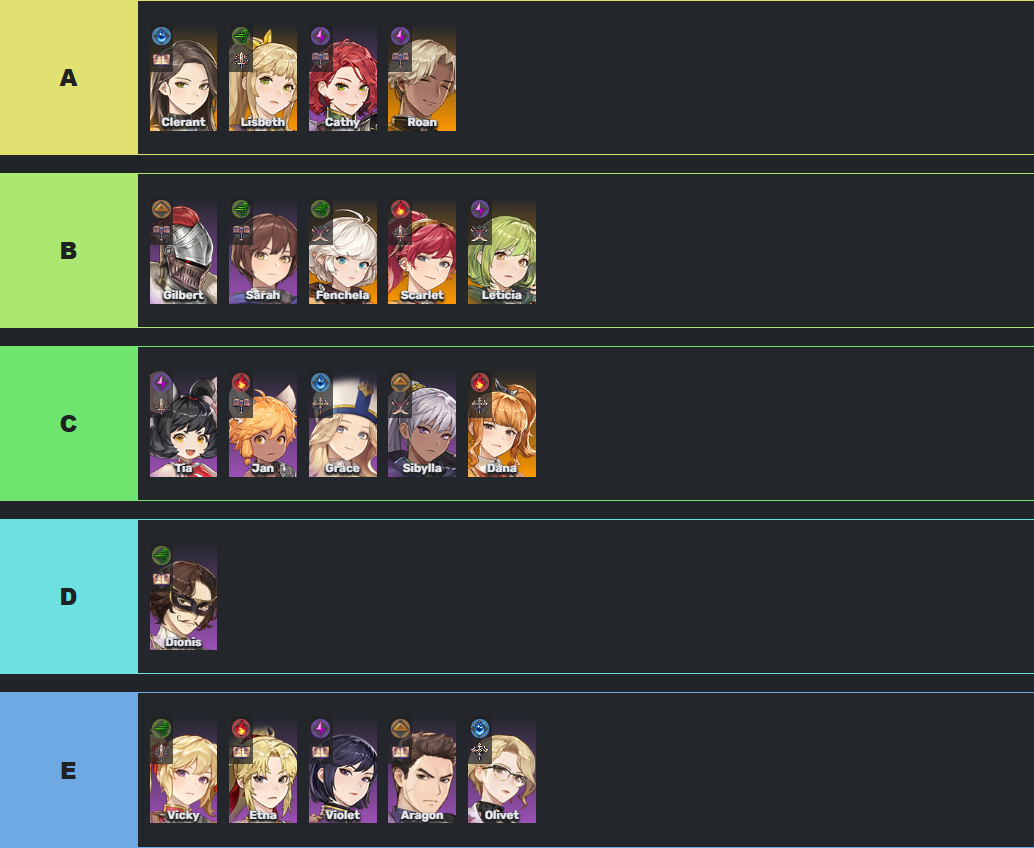Click Leticia's crossed-swords class icon
The image size is (1034, 848).
[x=479, y=233]
